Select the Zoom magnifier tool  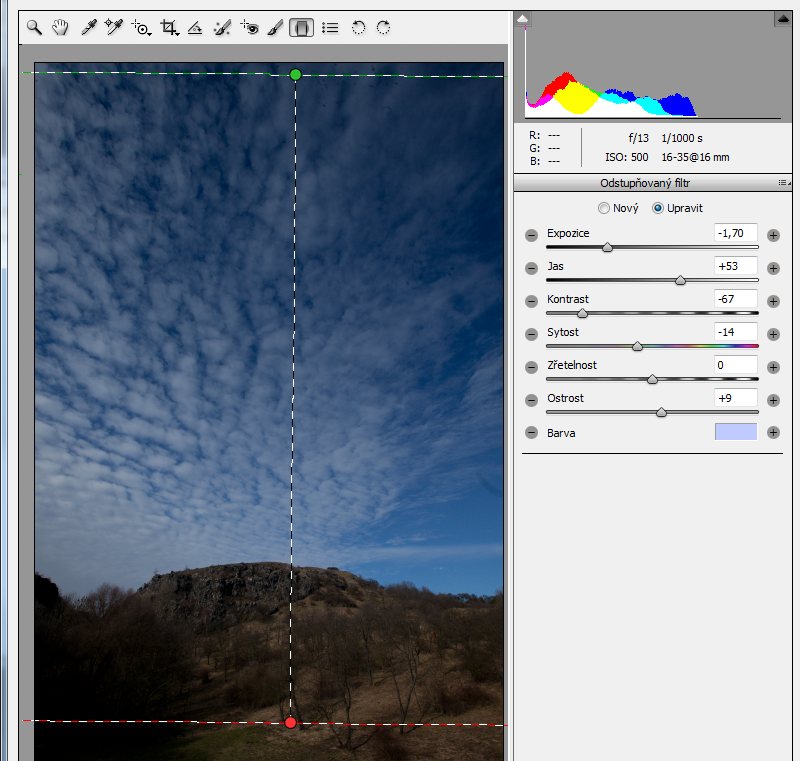pyautogui.click(x=34, y=28)
